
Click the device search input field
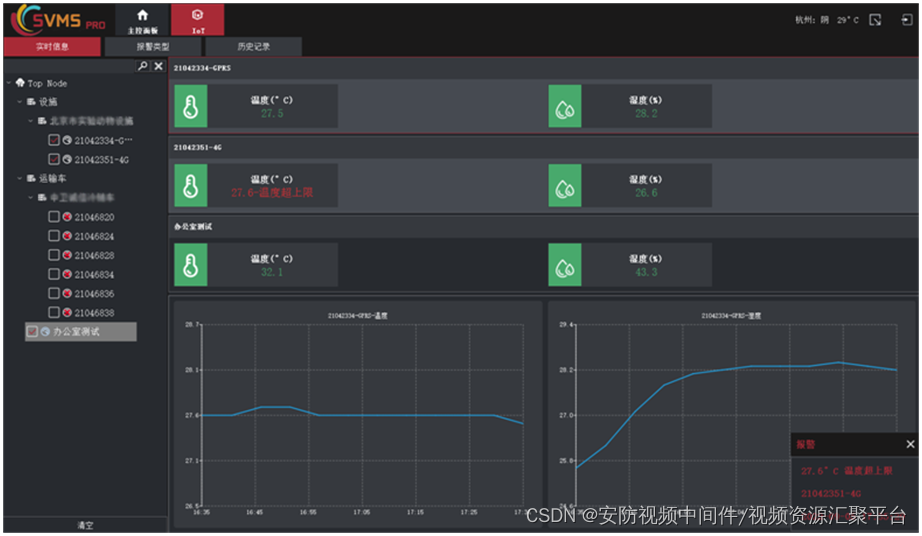click(x=71, y=66)
